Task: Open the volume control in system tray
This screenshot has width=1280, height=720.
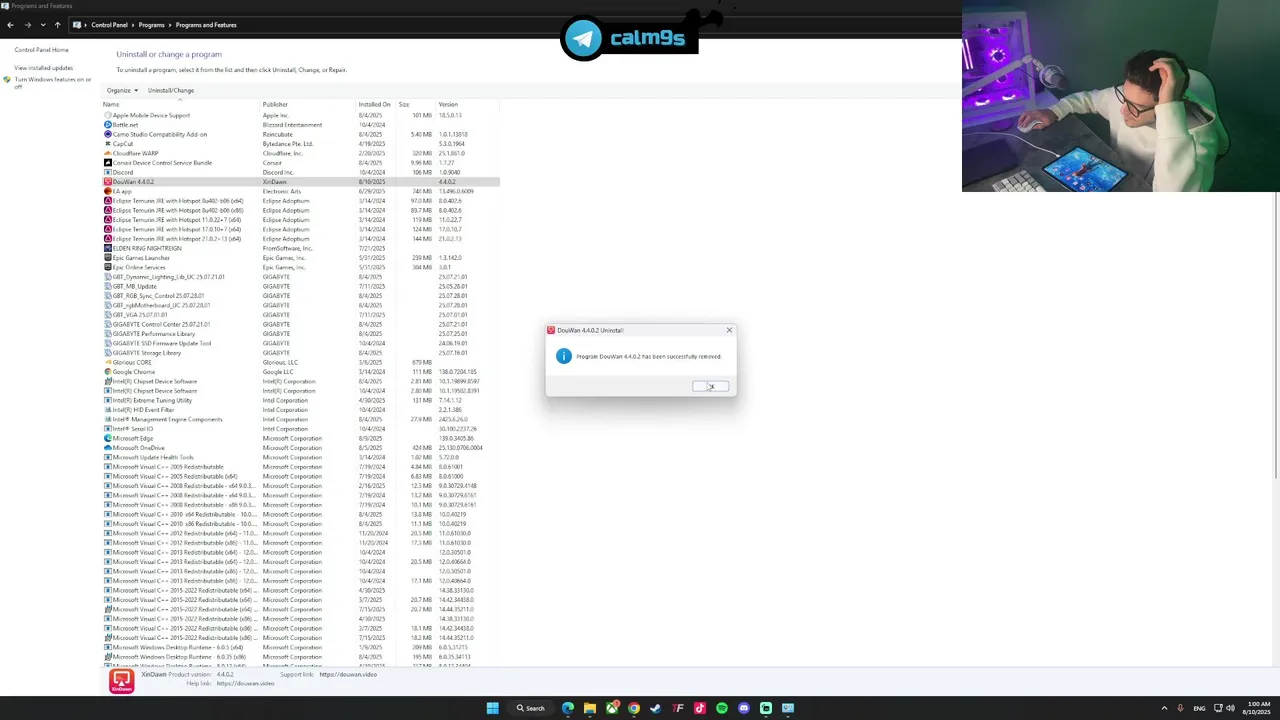Action: point(1230,708)
